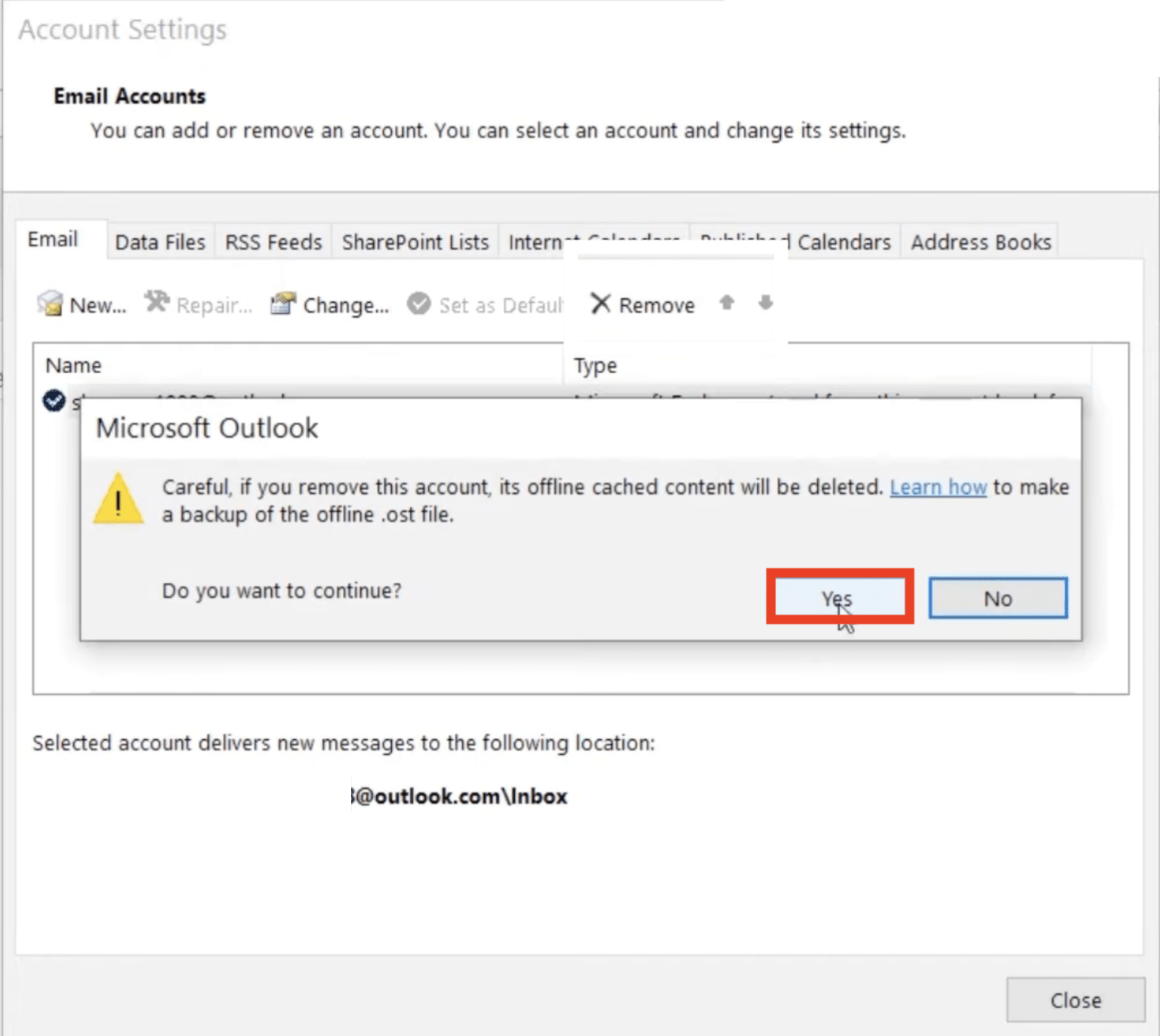
Task: Switch to the Data Files tab
Action: pyautogui.click(x=159, y=242)
